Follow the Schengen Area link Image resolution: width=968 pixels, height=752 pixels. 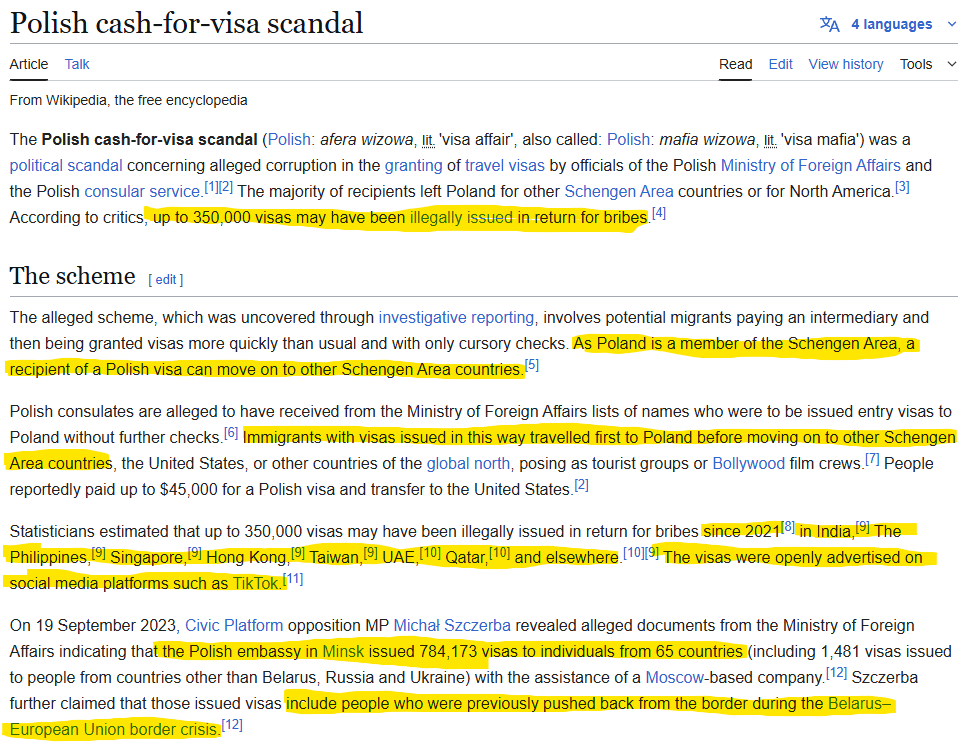pos(619,191)
